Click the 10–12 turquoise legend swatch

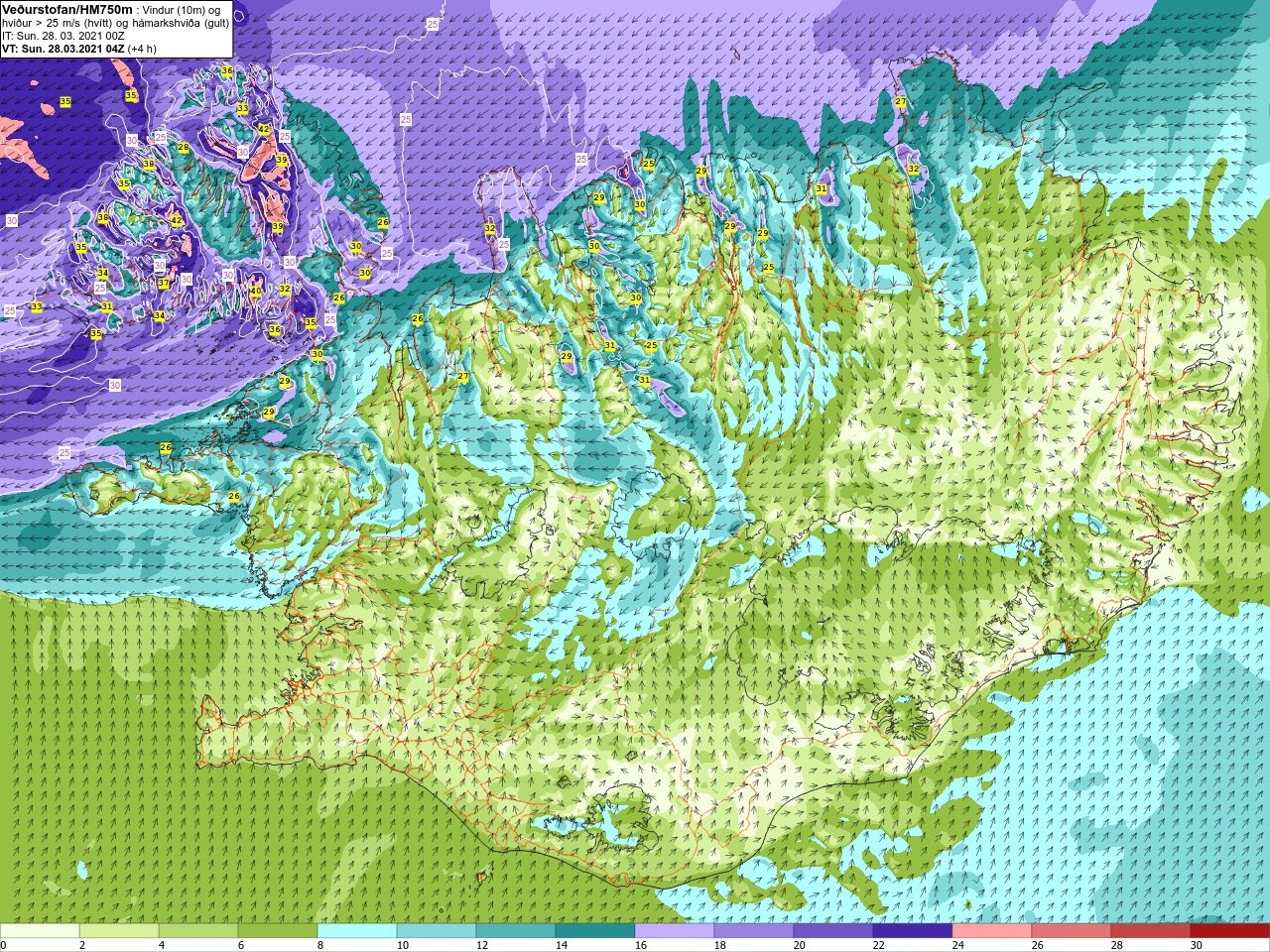[437, 931]
